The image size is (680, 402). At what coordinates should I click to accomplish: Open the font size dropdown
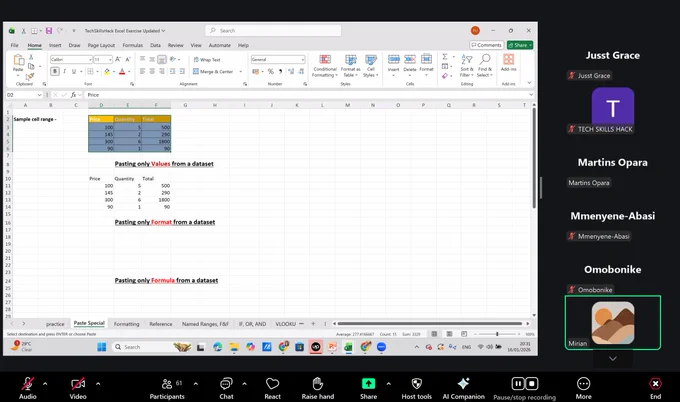tap(111, 59)
